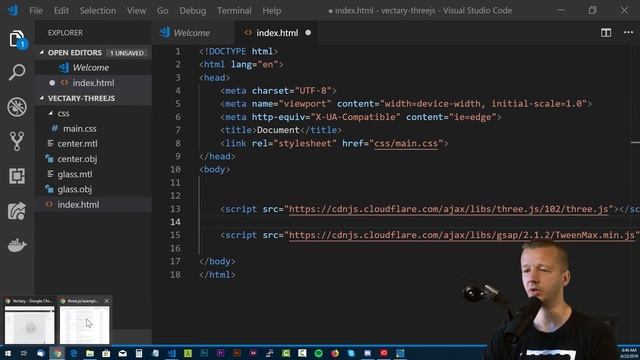Open File Explorer from the taskbar
The height and width of the screenshot is (360, 640).
pyautogui.click(x=90, y=353)
